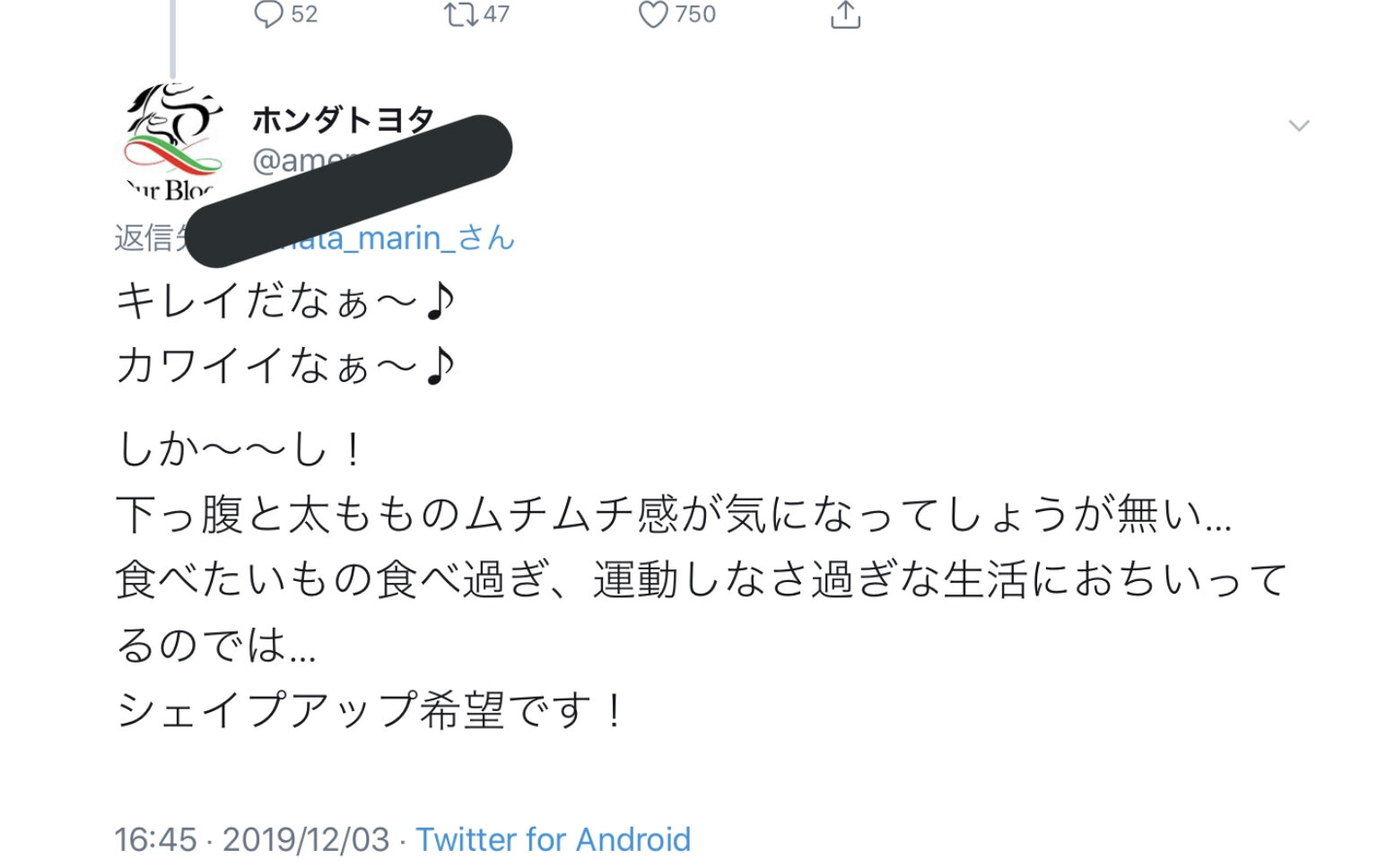Like the tweet with the heart icon
Image resolution: width=1378 pixels, height=868 pixels.
653,14
